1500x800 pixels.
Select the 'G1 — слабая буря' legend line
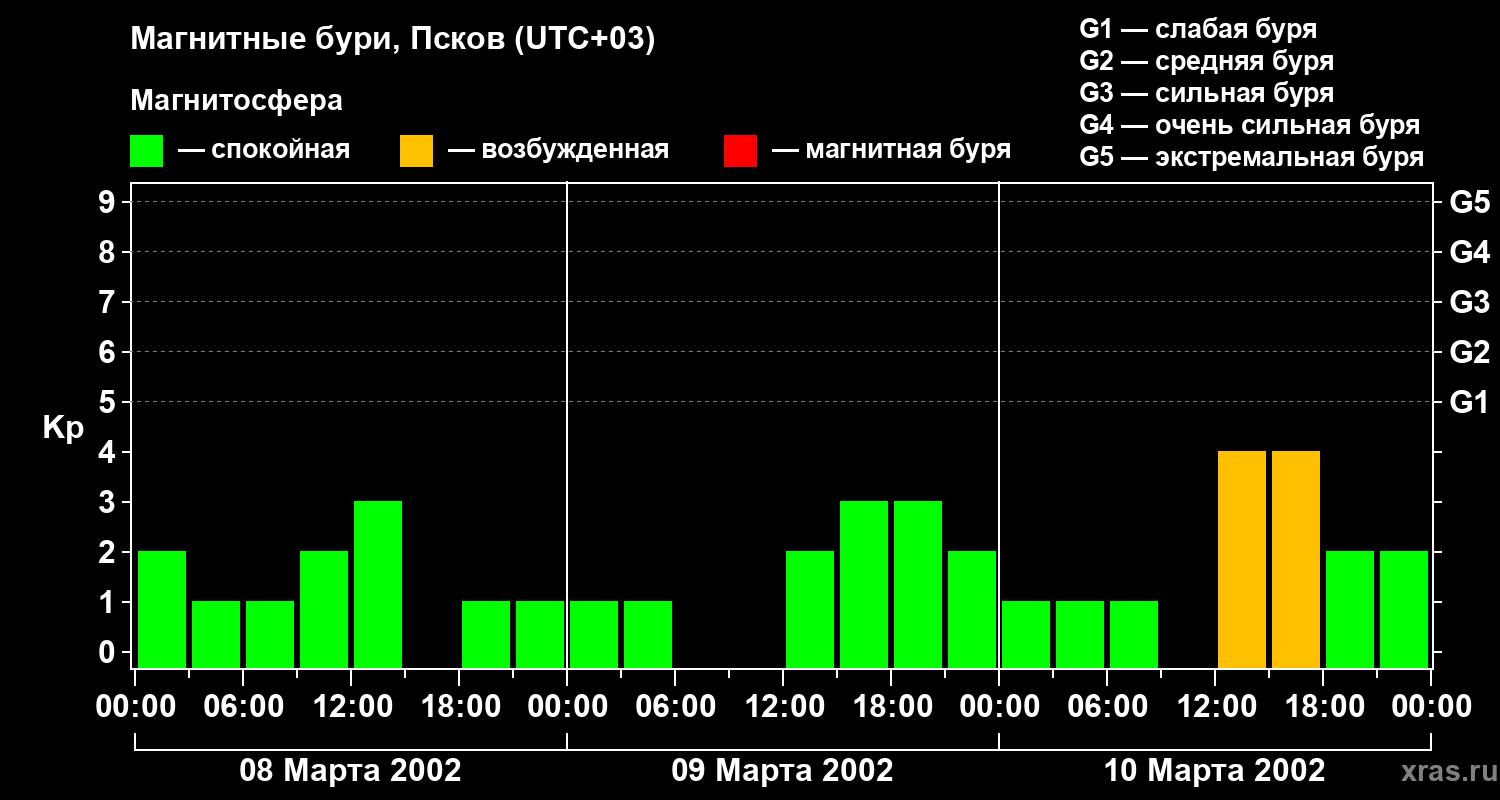click(x=1198, y=29)
